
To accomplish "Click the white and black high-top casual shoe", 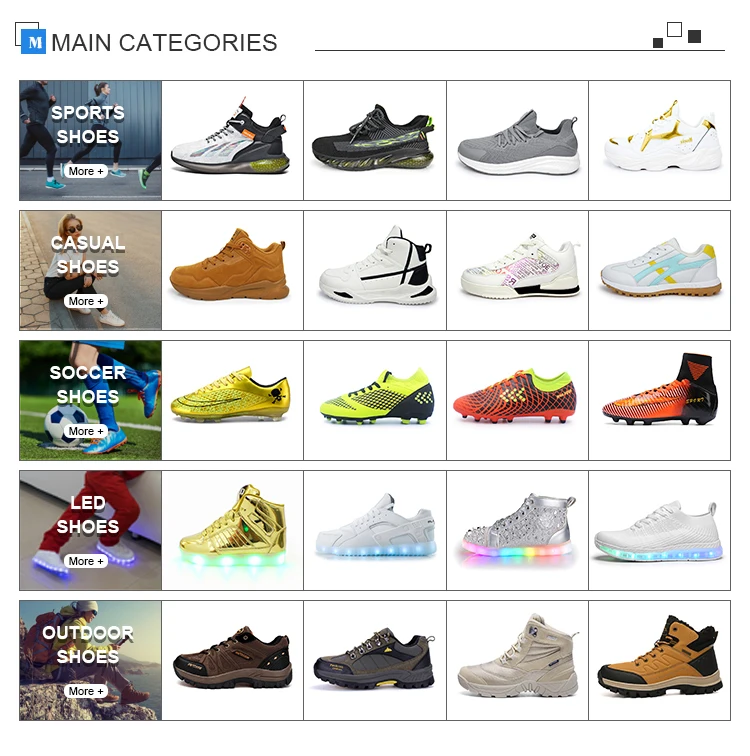I will [377, 265].
